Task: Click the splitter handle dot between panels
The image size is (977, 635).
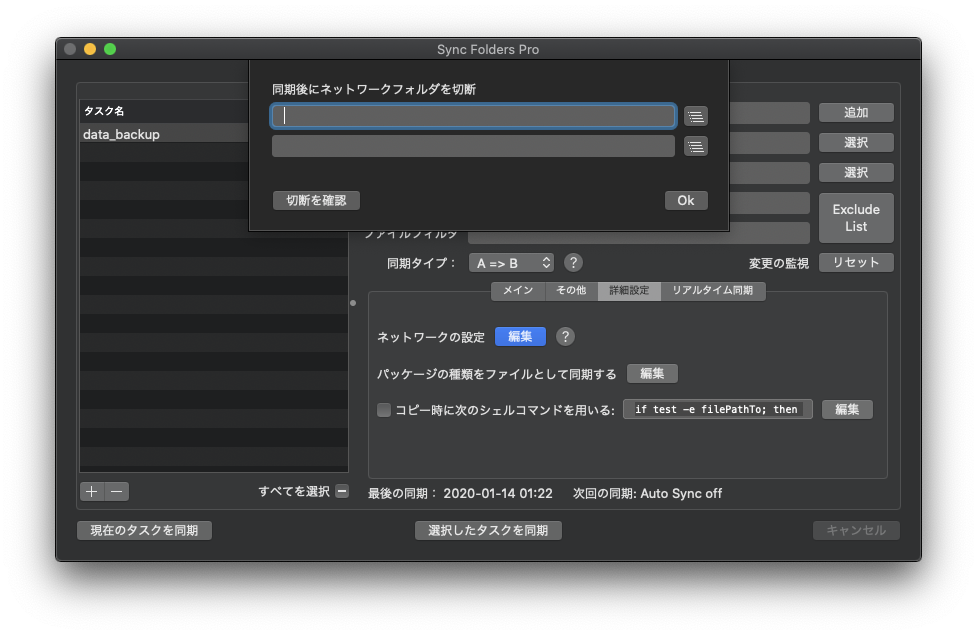Action: click(x=353, y=303)
